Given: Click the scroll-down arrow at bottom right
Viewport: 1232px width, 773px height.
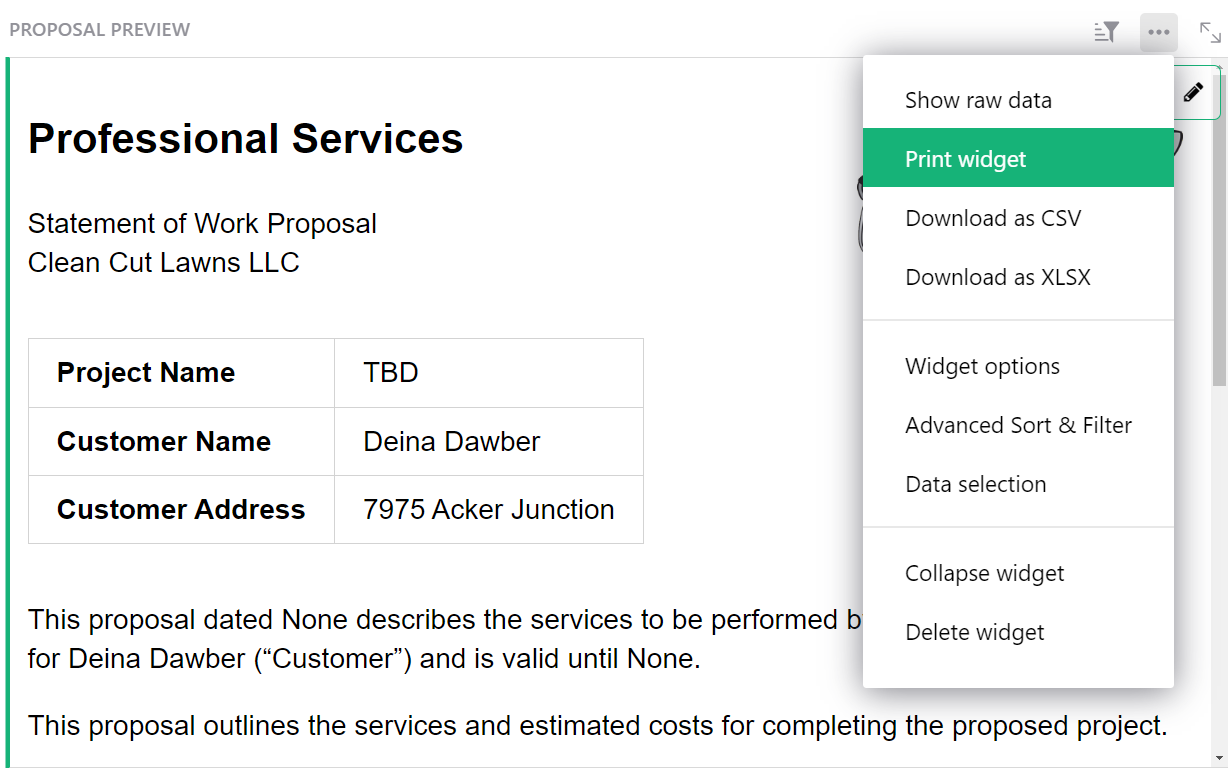Looking at the screenshot, I should coord(1219,758).
